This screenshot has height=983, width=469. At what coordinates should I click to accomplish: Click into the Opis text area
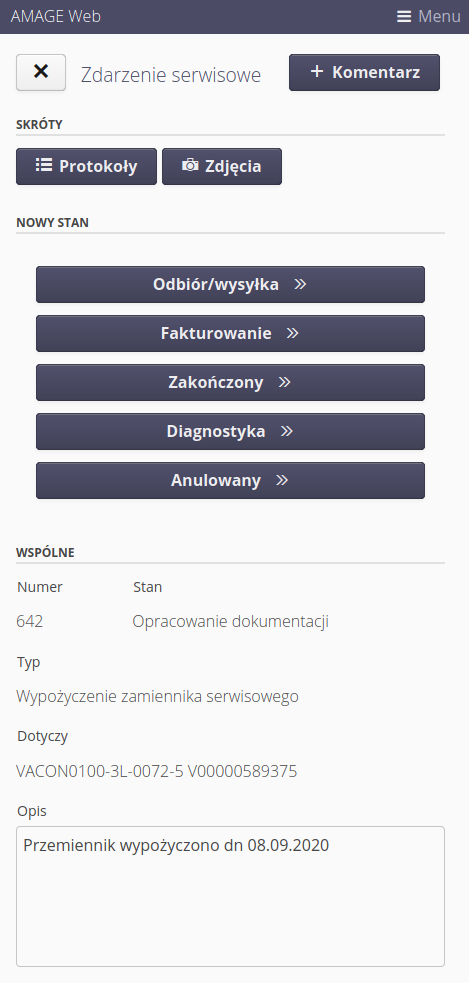point(231,896)
